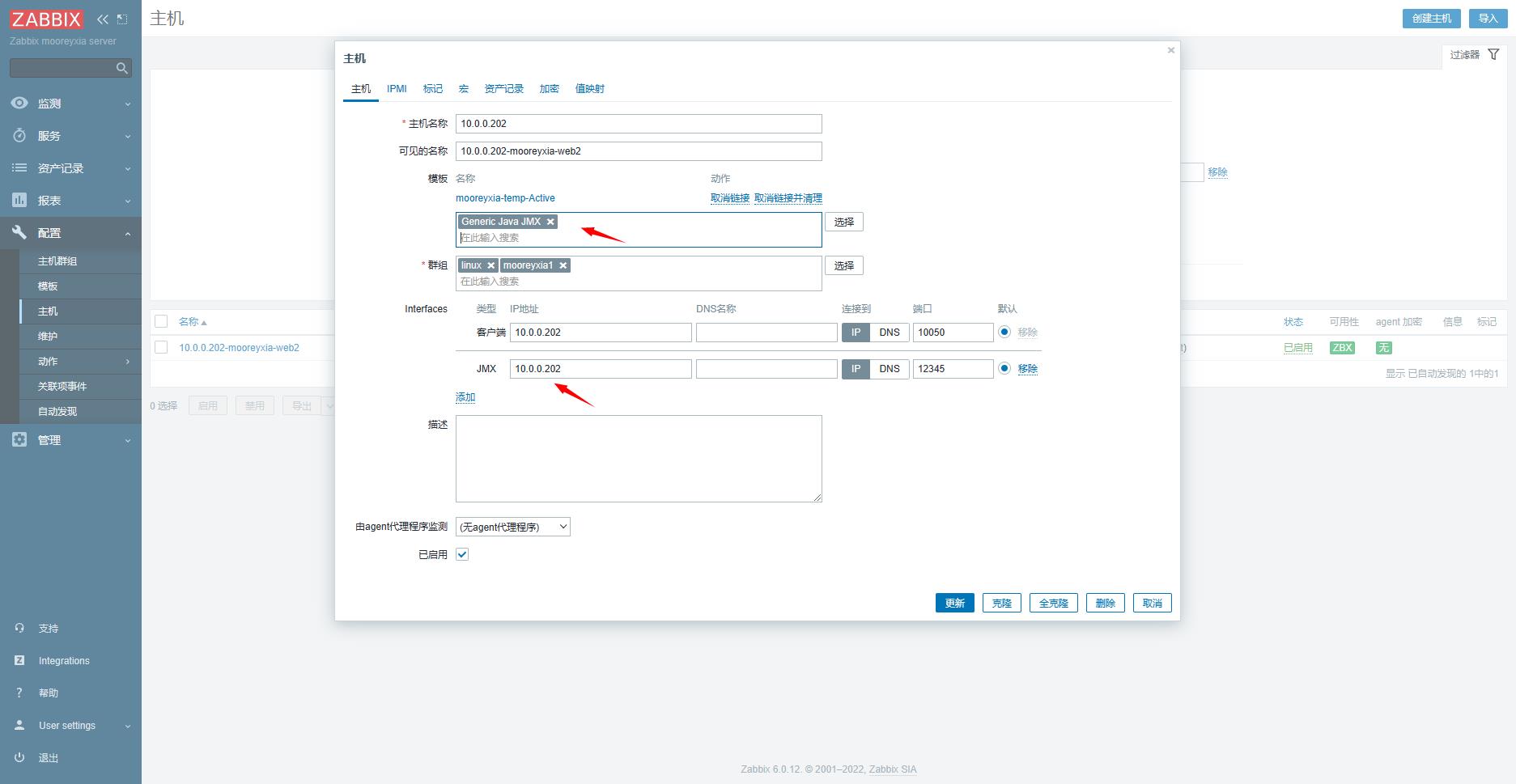Viewport: 1516px width, 784px height.
Task: Click the 主机名称 input field
Action: 639,124
